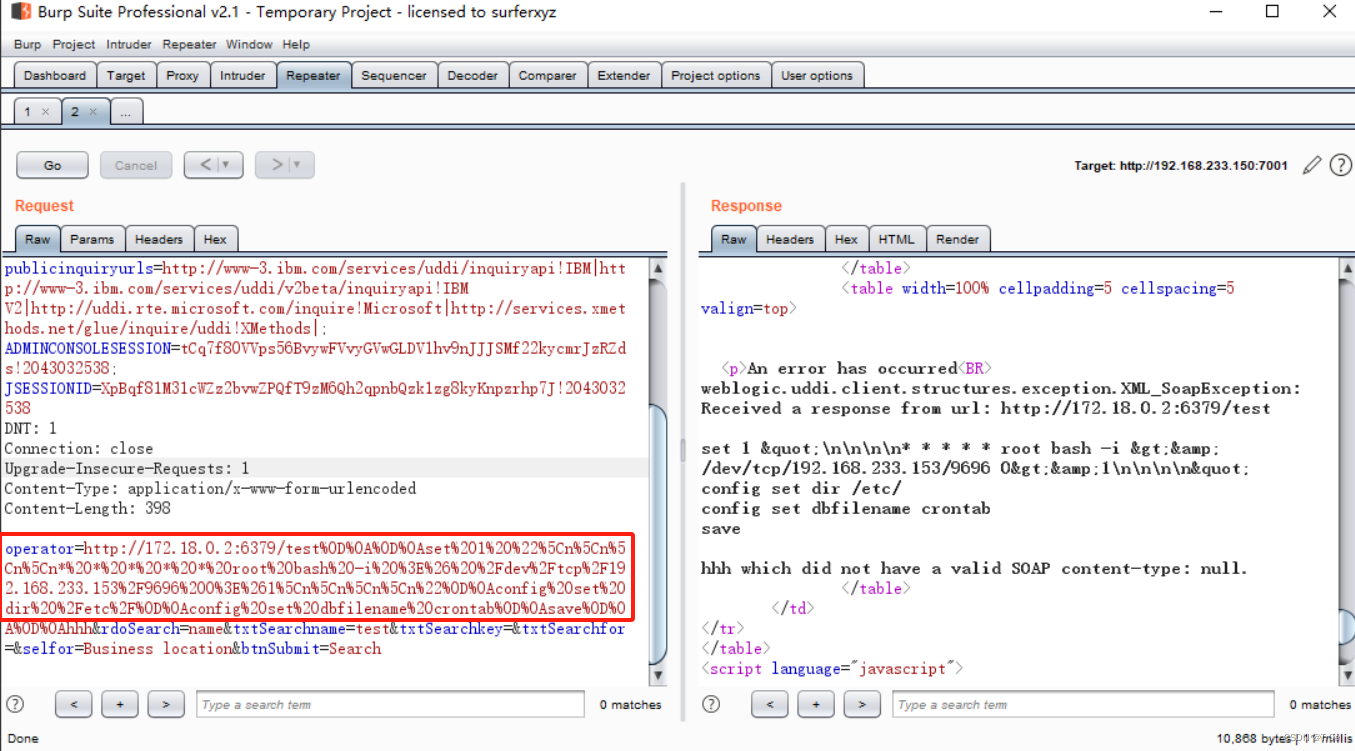This screenshot has height=751, width=1355.
Task: Click the 'Upgrade-Insecure-Requests: 1' line
Action: coord(127,468)
